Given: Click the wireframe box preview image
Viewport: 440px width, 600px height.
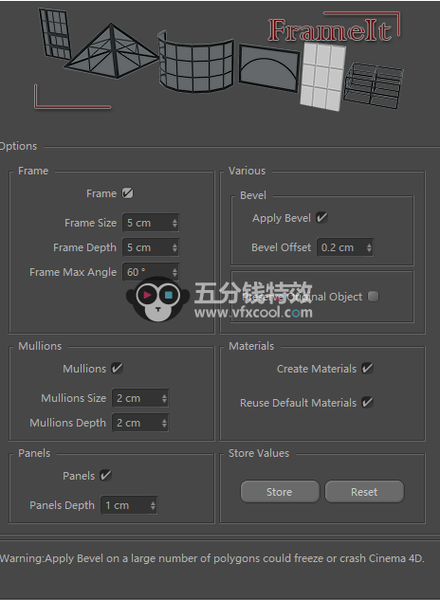Looking at the screenshot, I should [x=373, y=86].
